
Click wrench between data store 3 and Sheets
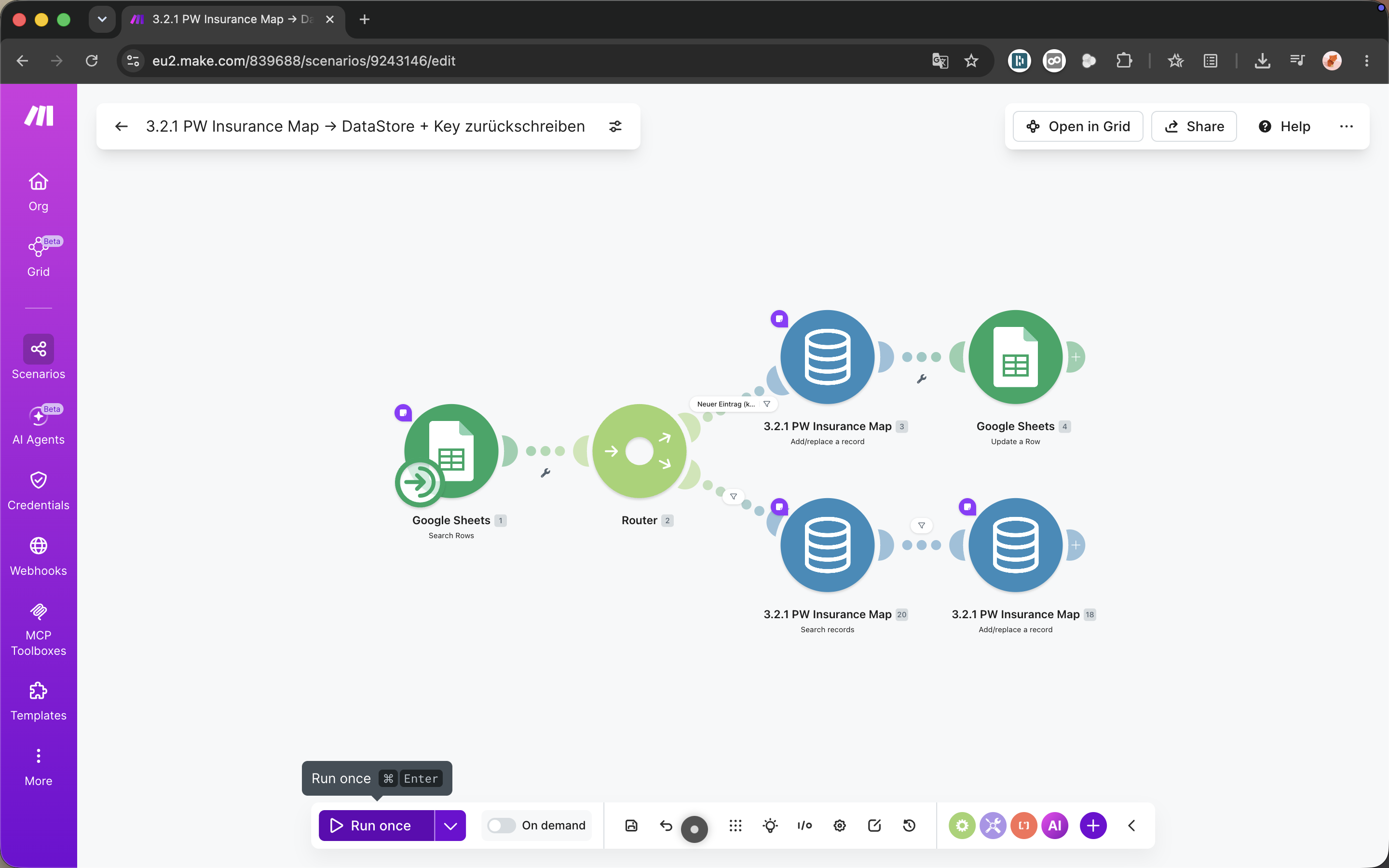pyautogui.click(x=921, y=379)
